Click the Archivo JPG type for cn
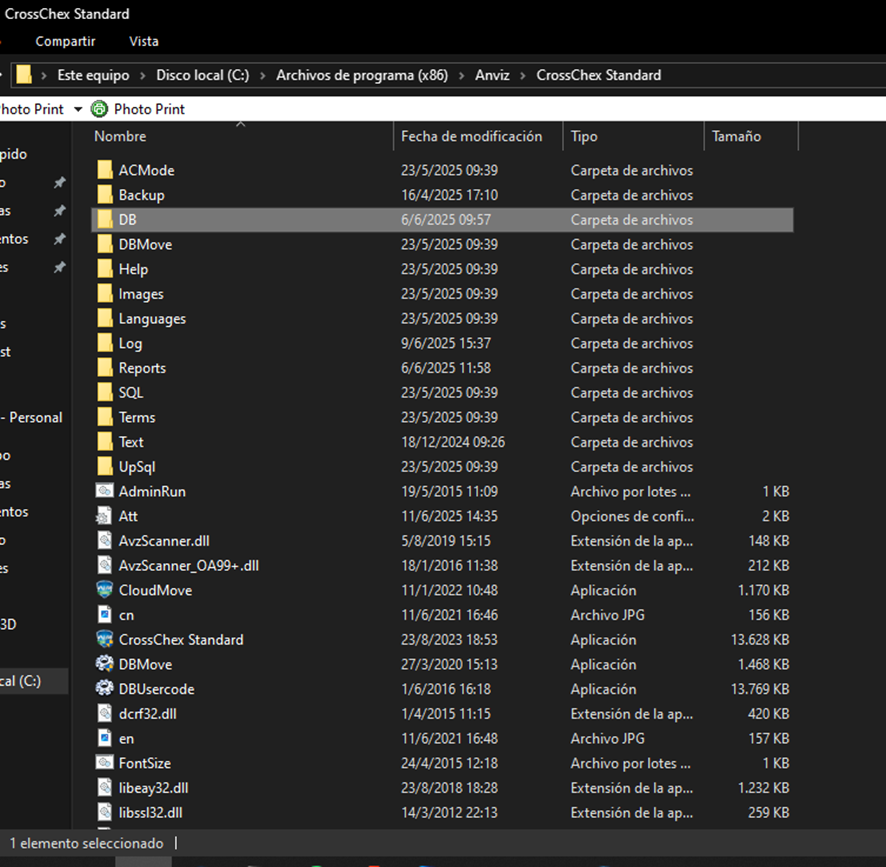The height and width of the screenshot is (867, 886). tap(607, 614)
